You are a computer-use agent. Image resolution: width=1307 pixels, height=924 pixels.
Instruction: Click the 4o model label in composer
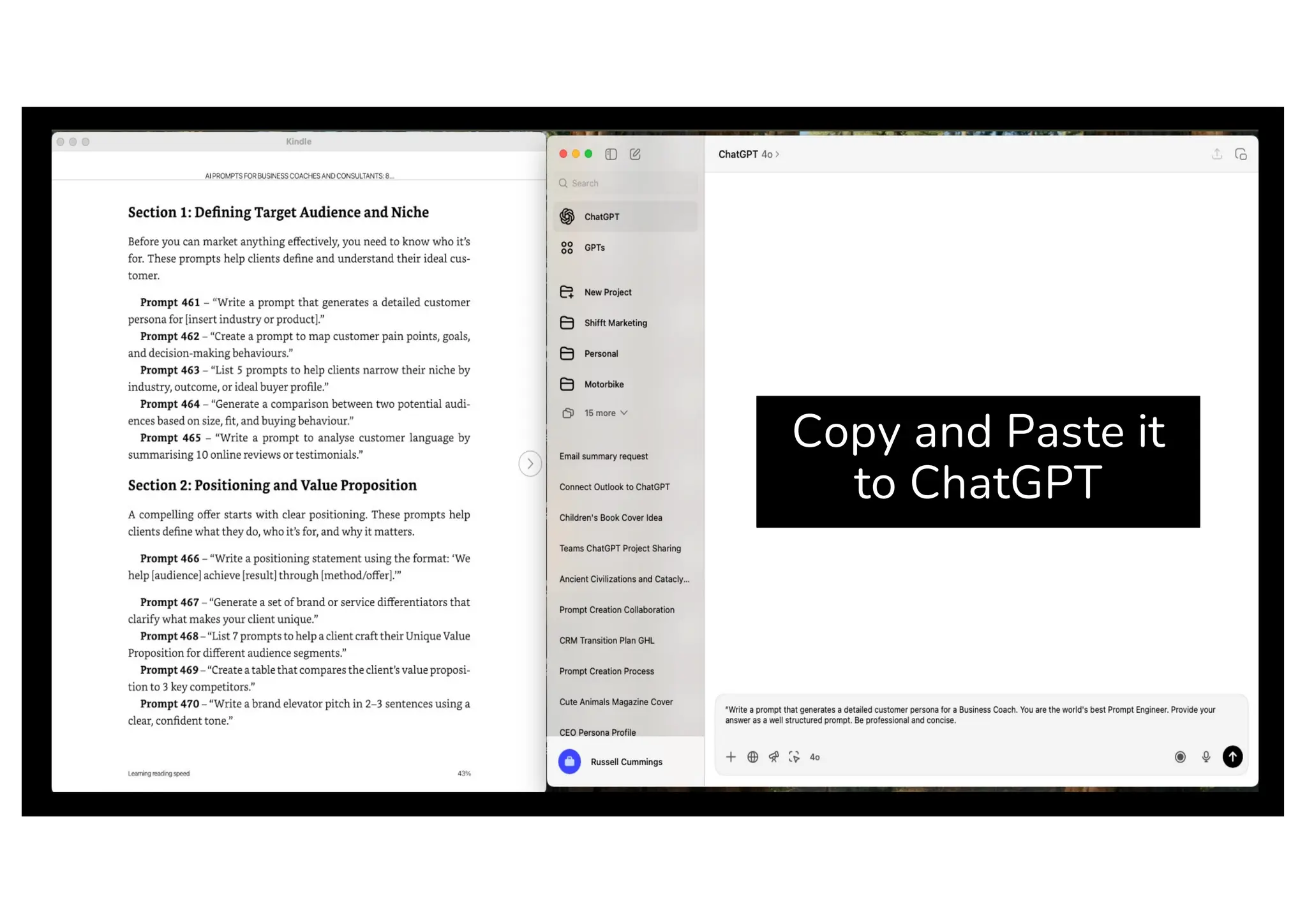[815, 757]
